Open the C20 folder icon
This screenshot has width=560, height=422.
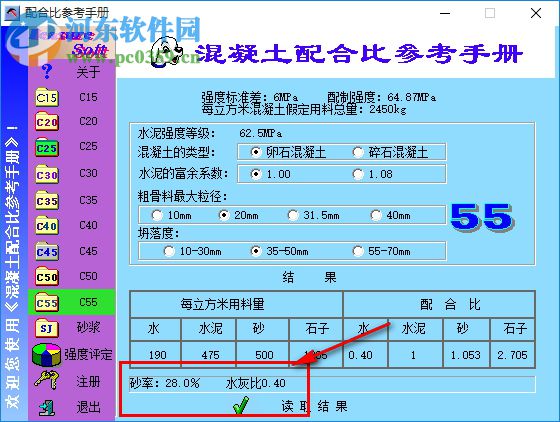click(x=47, y=122)
